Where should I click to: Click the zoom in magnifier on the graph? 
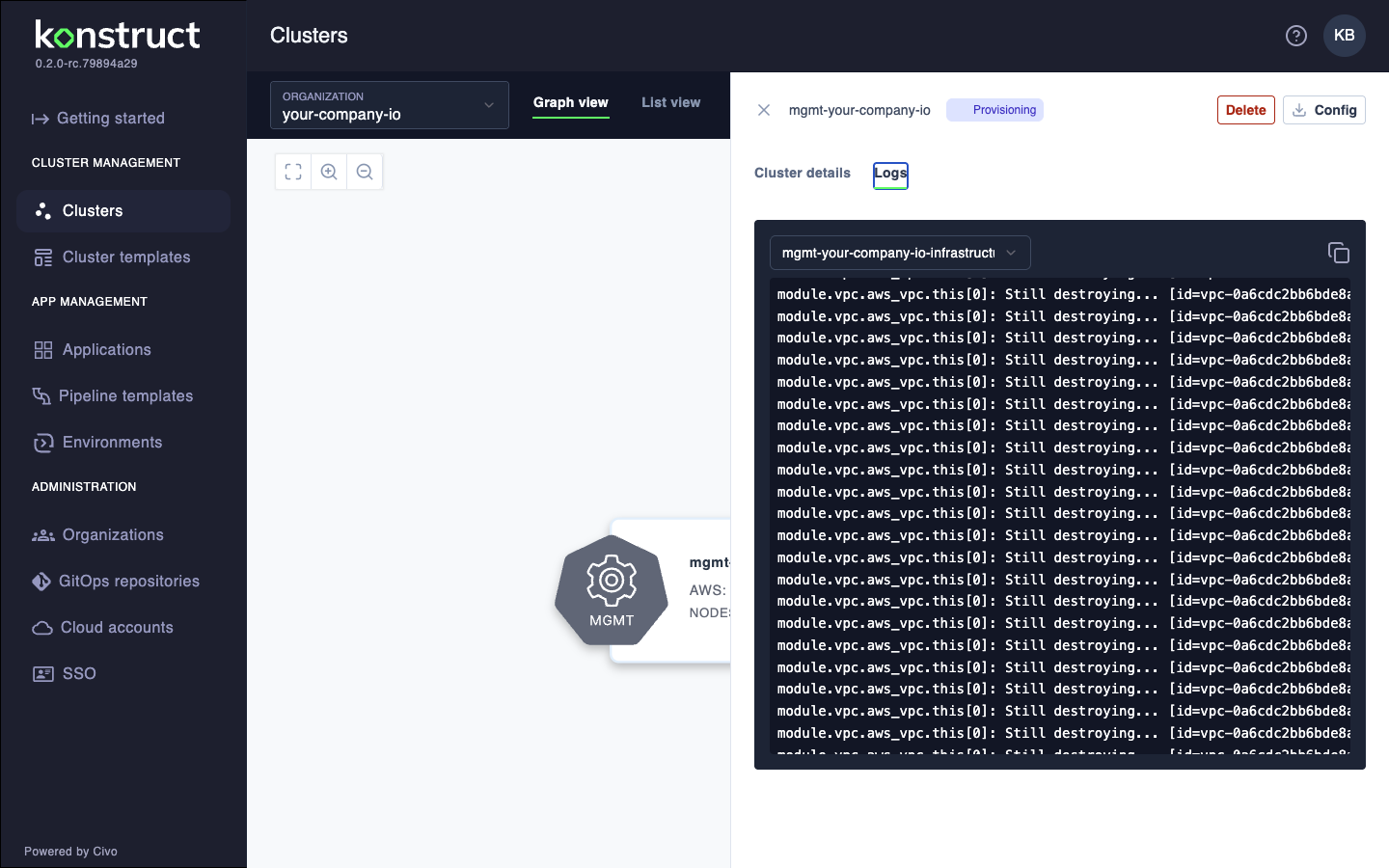(x=328, y=172)
